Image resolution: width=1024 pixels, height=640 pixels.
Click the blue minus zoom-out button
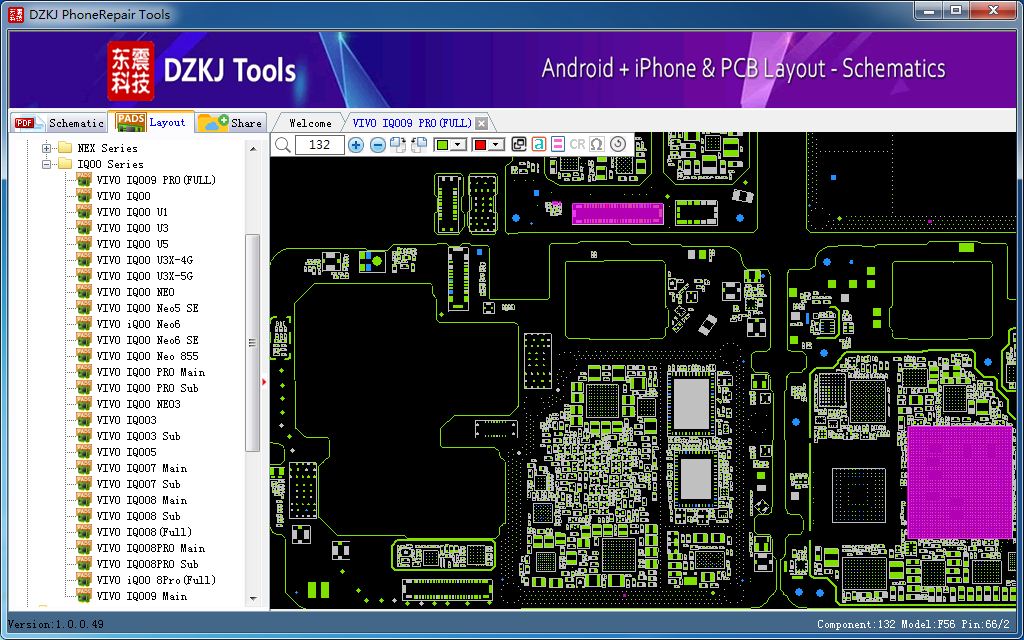377,145
